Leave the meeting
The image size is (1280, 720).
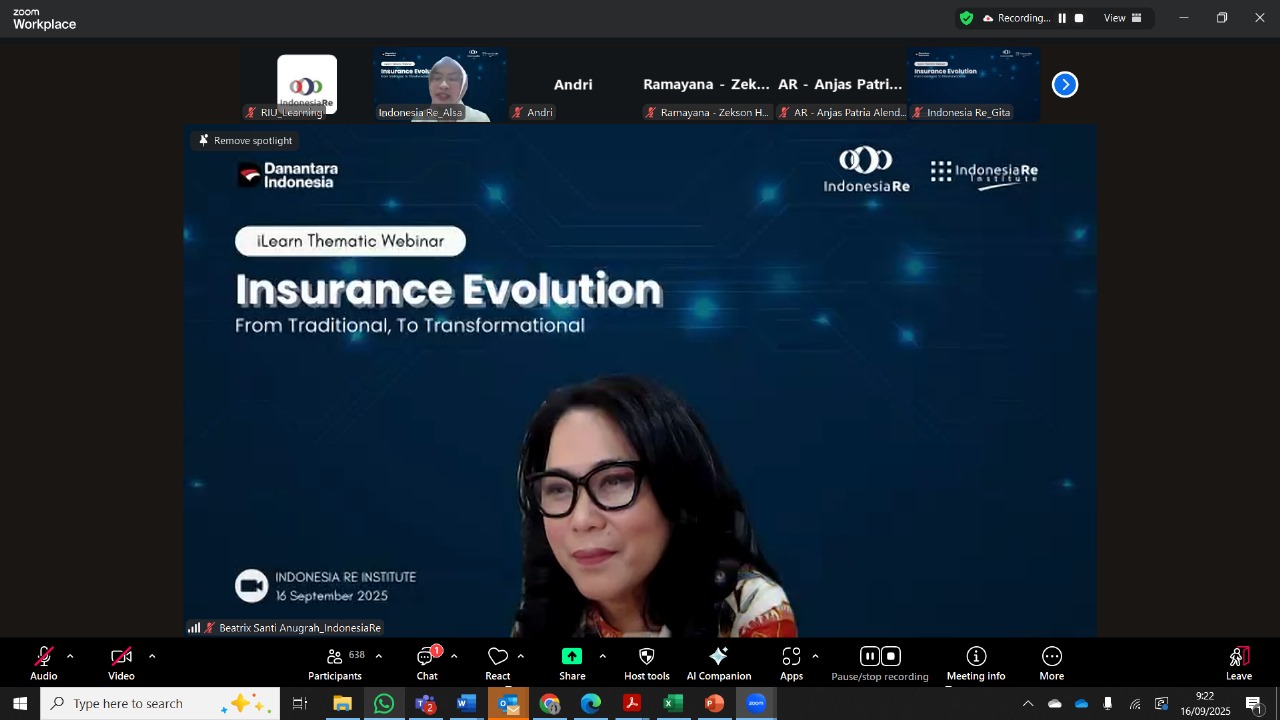[1239, 662]
